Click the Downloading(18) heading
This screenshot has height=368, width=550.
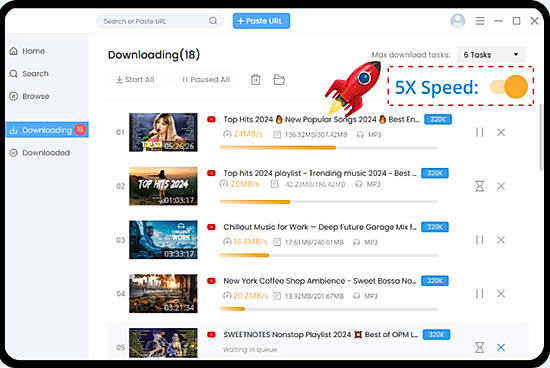154,55
